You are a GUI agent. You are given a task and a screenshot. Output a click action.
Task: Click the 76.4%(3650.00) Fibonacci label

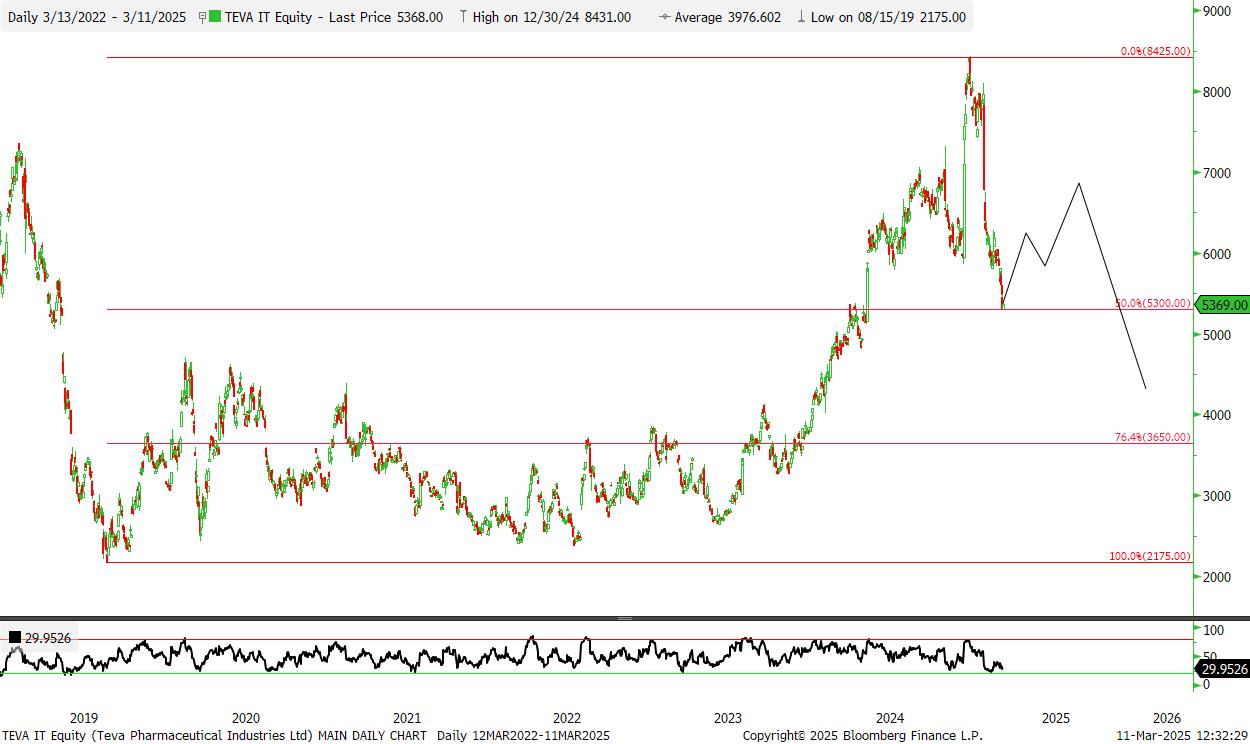tap(1153, 437)
